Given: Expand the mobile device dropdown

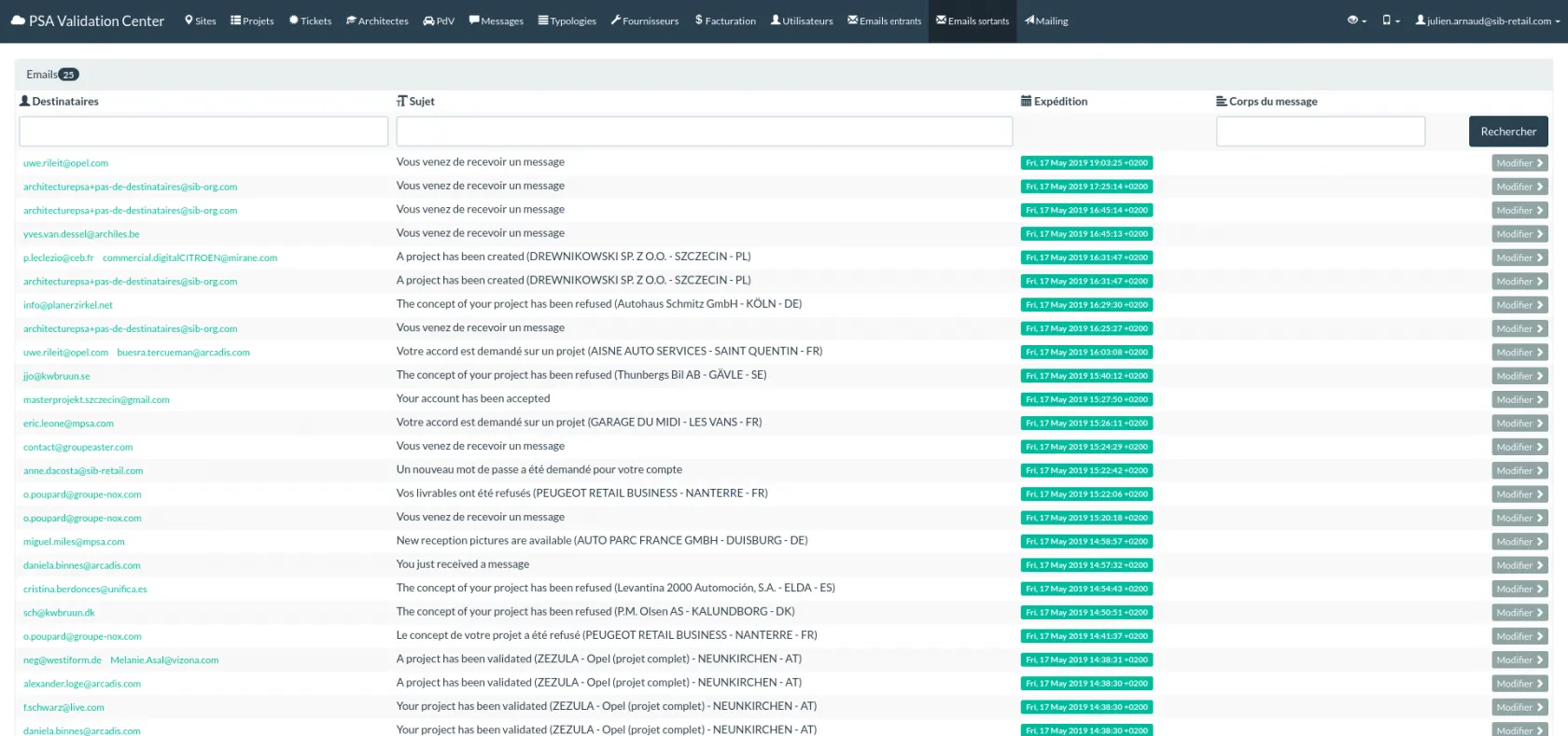Looking at the screenshot, I should pyautogui.click(x=1391, y=21).
